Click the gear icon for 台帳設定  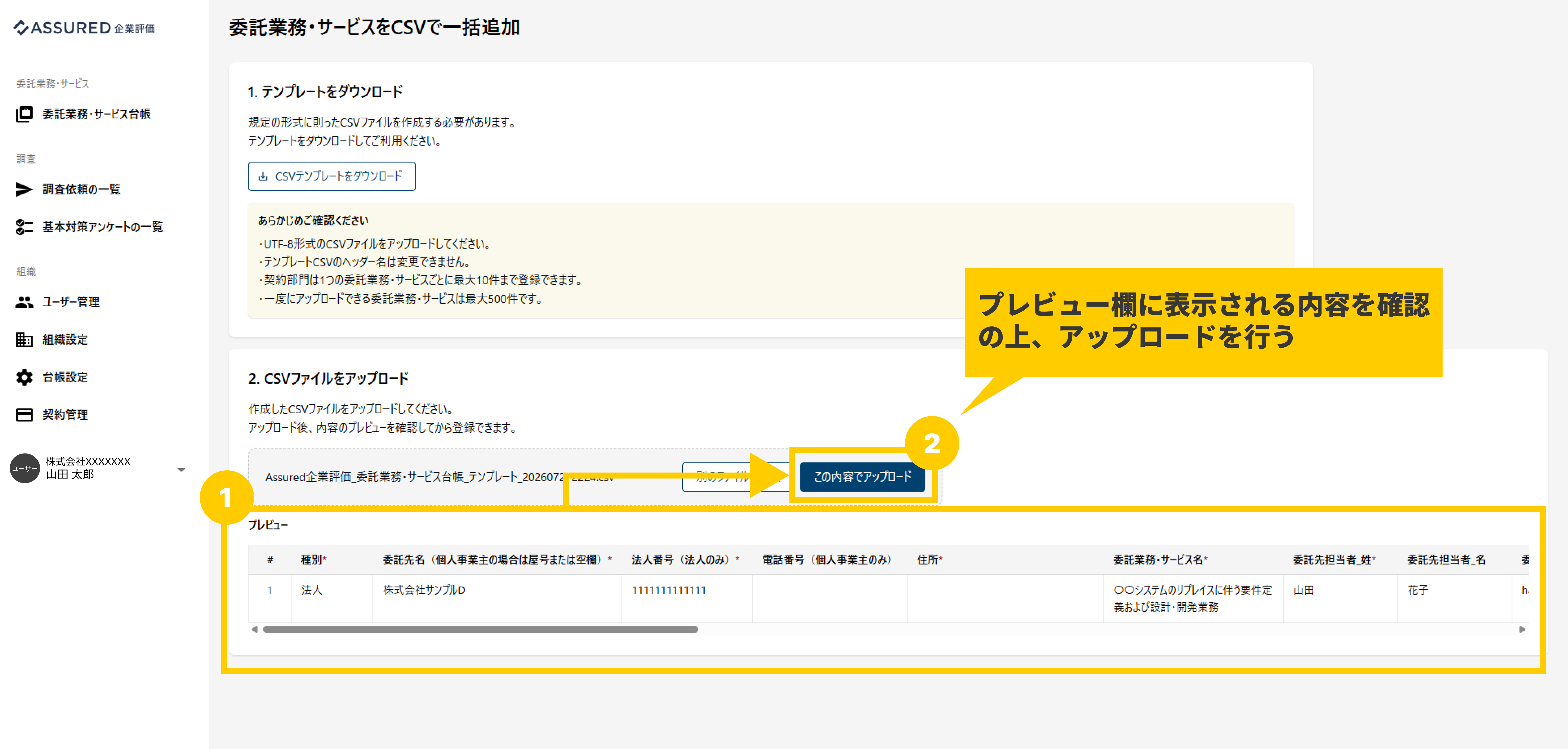point(24,377)
